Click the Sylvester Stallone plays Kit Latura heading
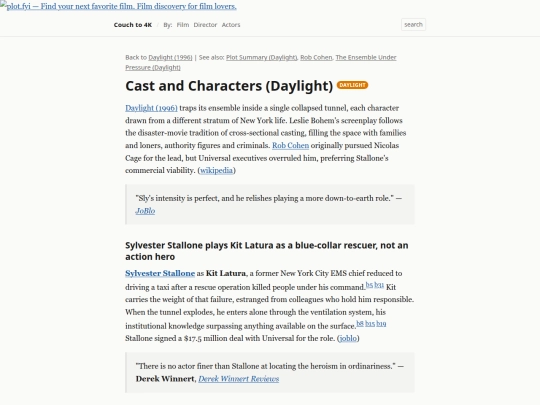Screen dimensions: 540x405 pyautogui.click(x=267, y=251)
